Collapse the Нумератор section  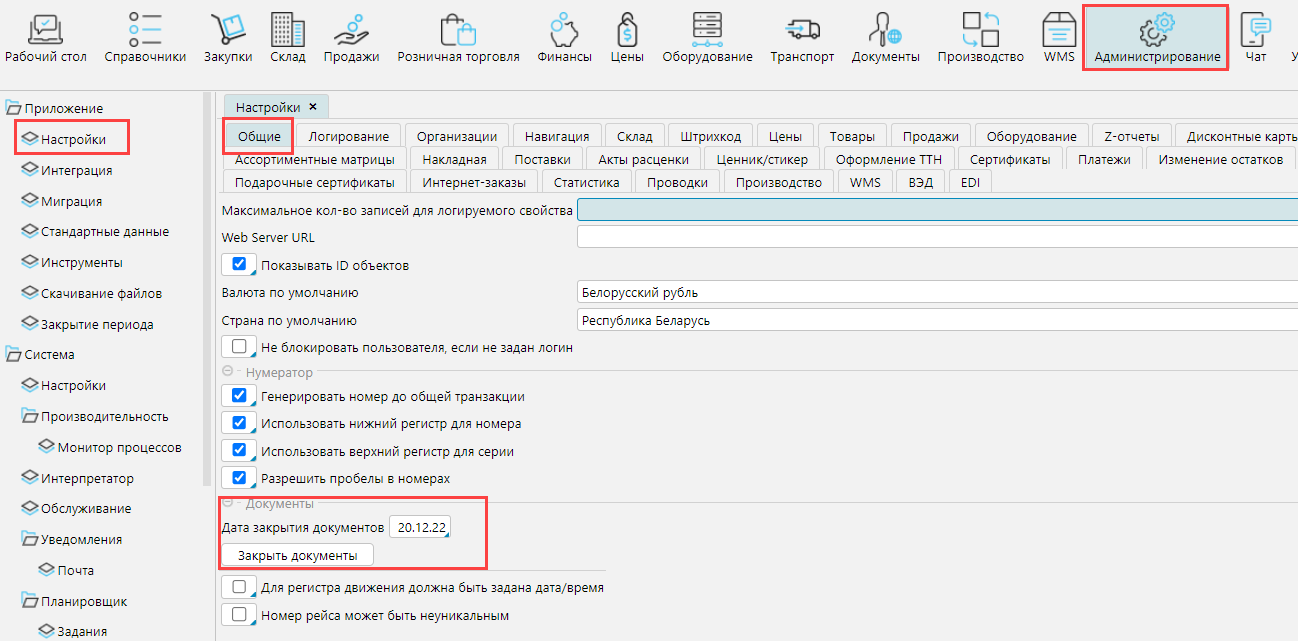[228, 372]
